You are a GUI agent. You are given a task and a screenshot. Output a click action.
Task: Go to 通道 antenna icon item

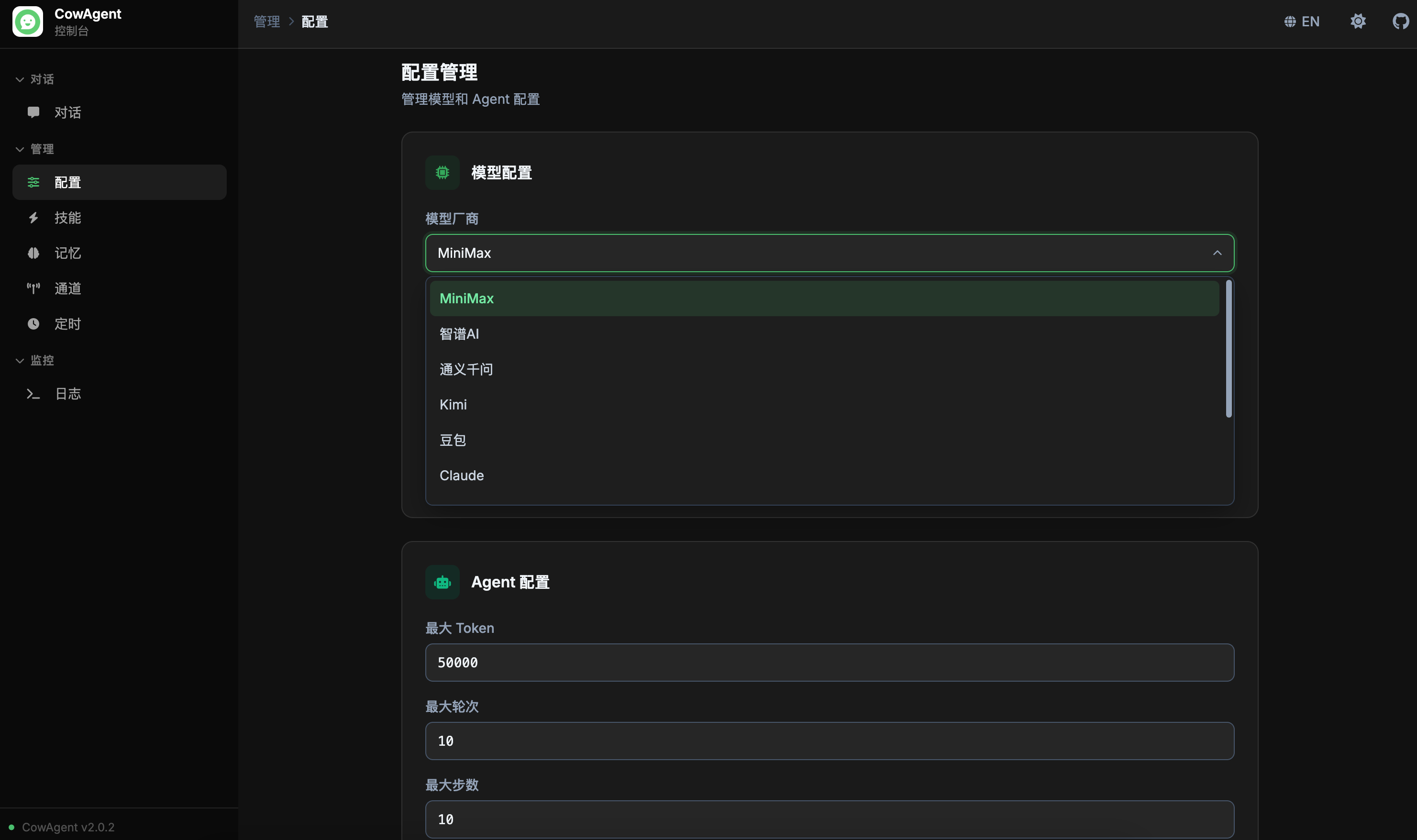(67, 288)
